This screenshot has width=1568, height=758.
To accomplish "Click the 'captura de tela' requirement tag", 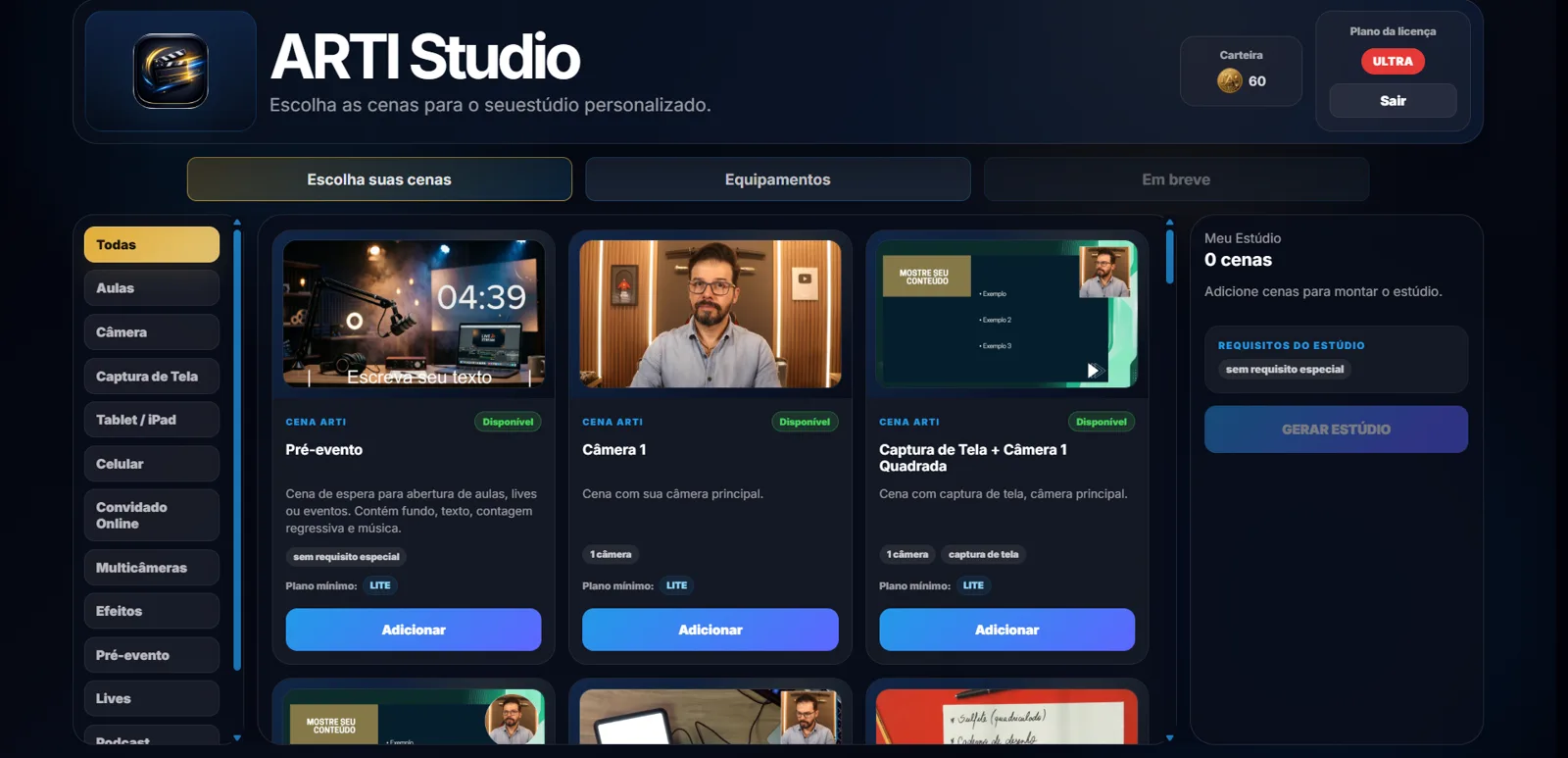I will pos(983,554).
